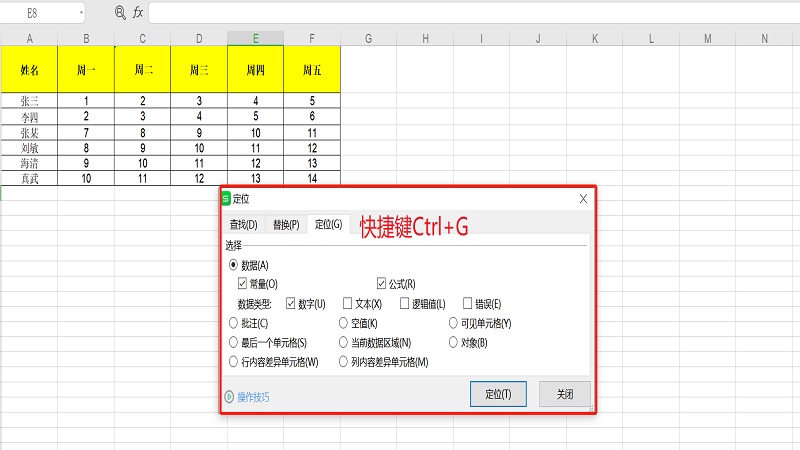Select the column E header
Image resolution: width=800 pixels, height=450 pixels.
[255, 38]
